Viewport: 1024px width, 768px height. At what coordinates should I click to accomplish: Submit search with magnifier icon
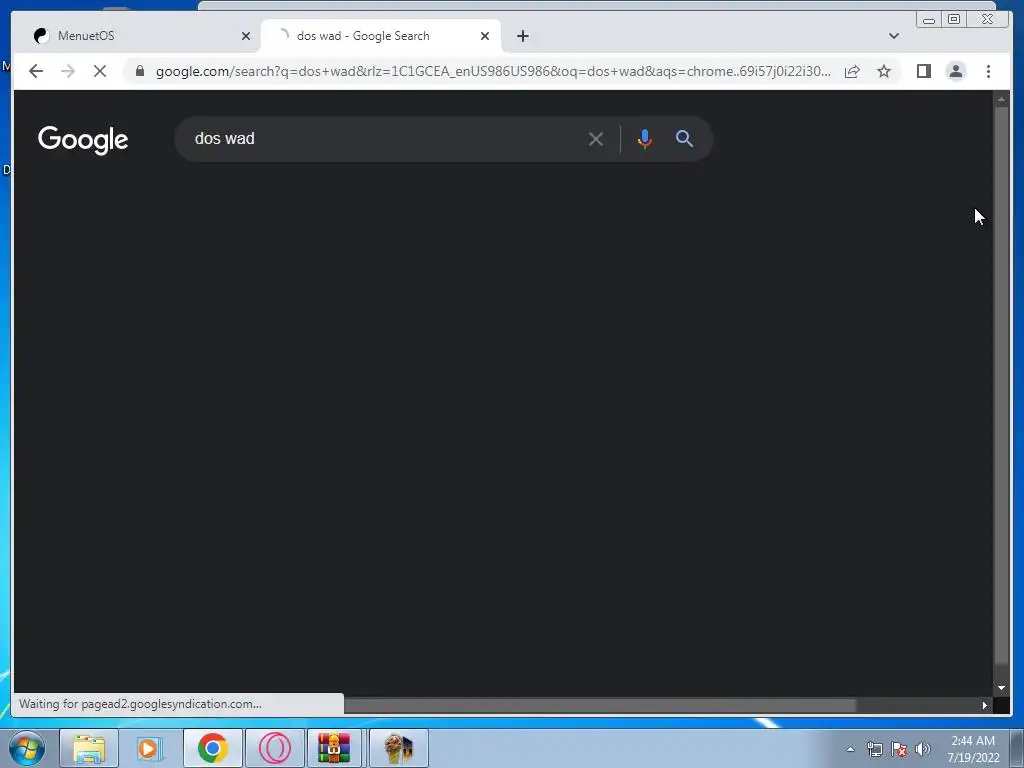pos(684,138)
